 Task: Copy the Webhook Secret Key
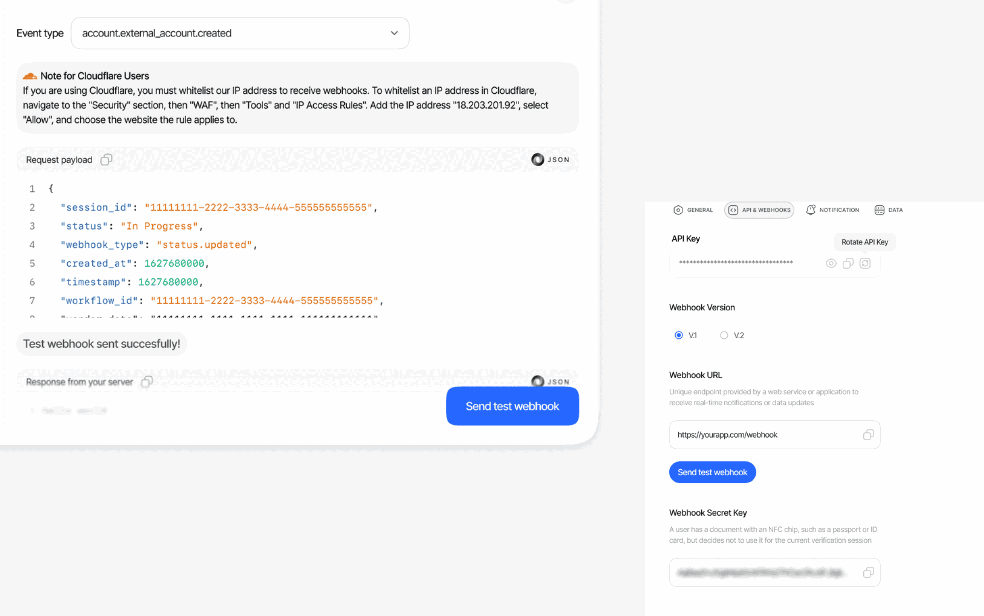click(868, 573)
